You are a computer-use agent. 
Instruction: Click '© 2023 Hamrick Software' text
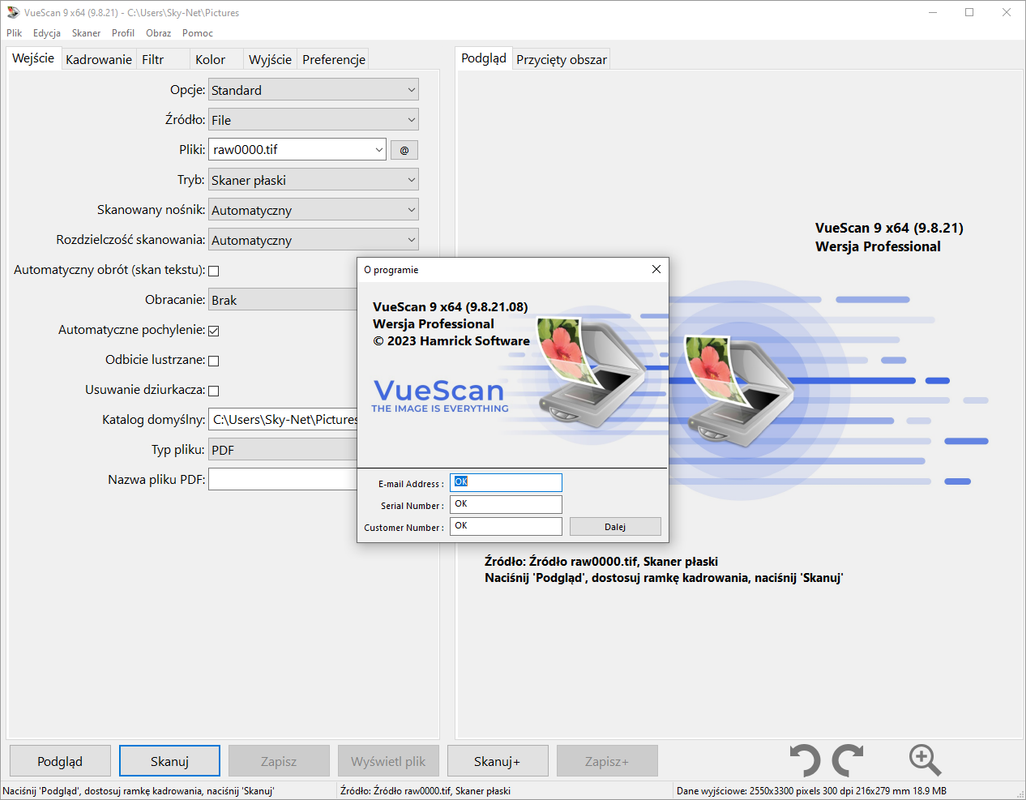[x=451, y=341]
